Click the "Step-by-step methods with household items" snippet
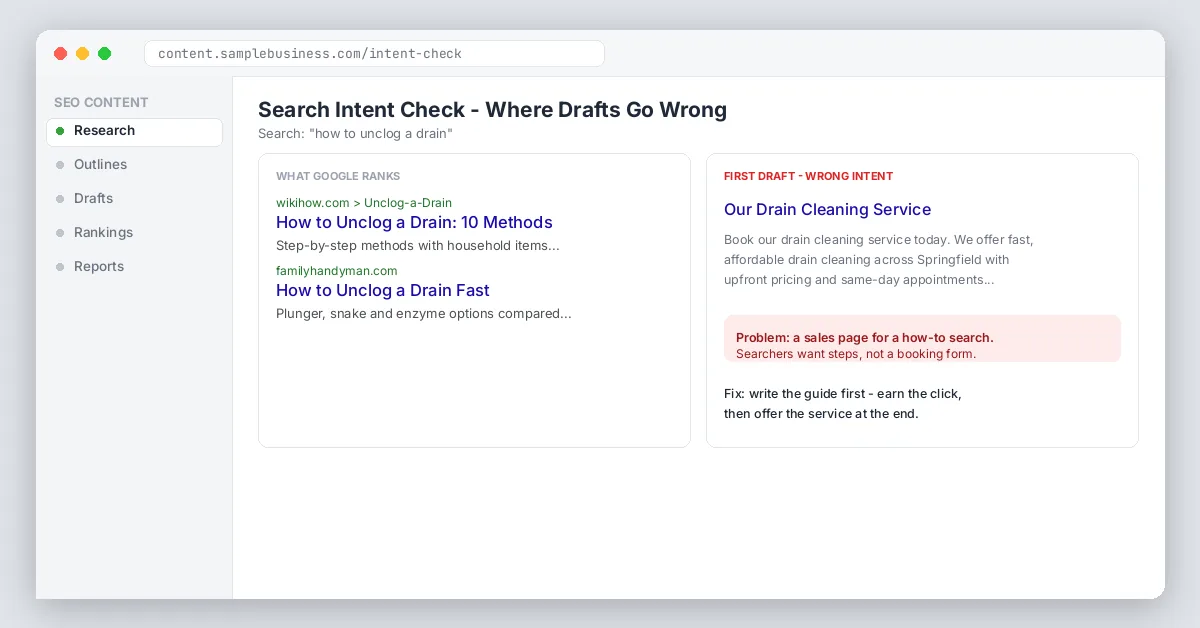The image size is (1200, 628). coord(418,245)
